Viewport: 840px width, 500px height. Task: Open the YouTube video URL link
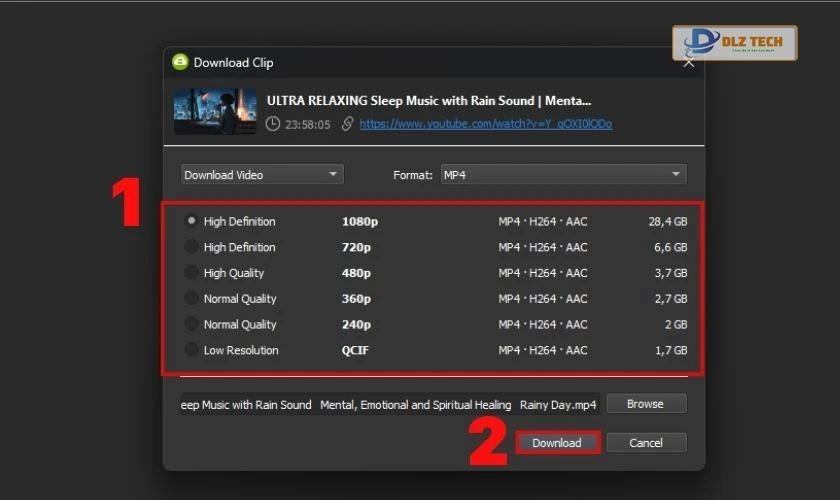coord(485,124)
